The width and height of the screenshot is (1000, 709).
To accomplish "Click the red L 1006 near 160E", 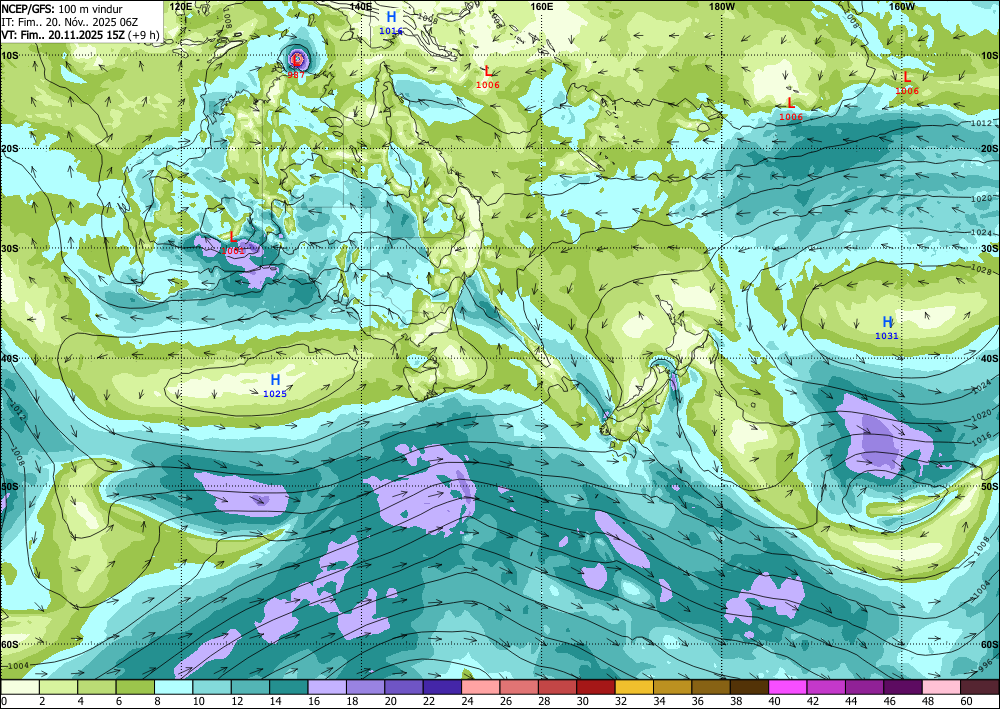I will click(x=488, y=71).
